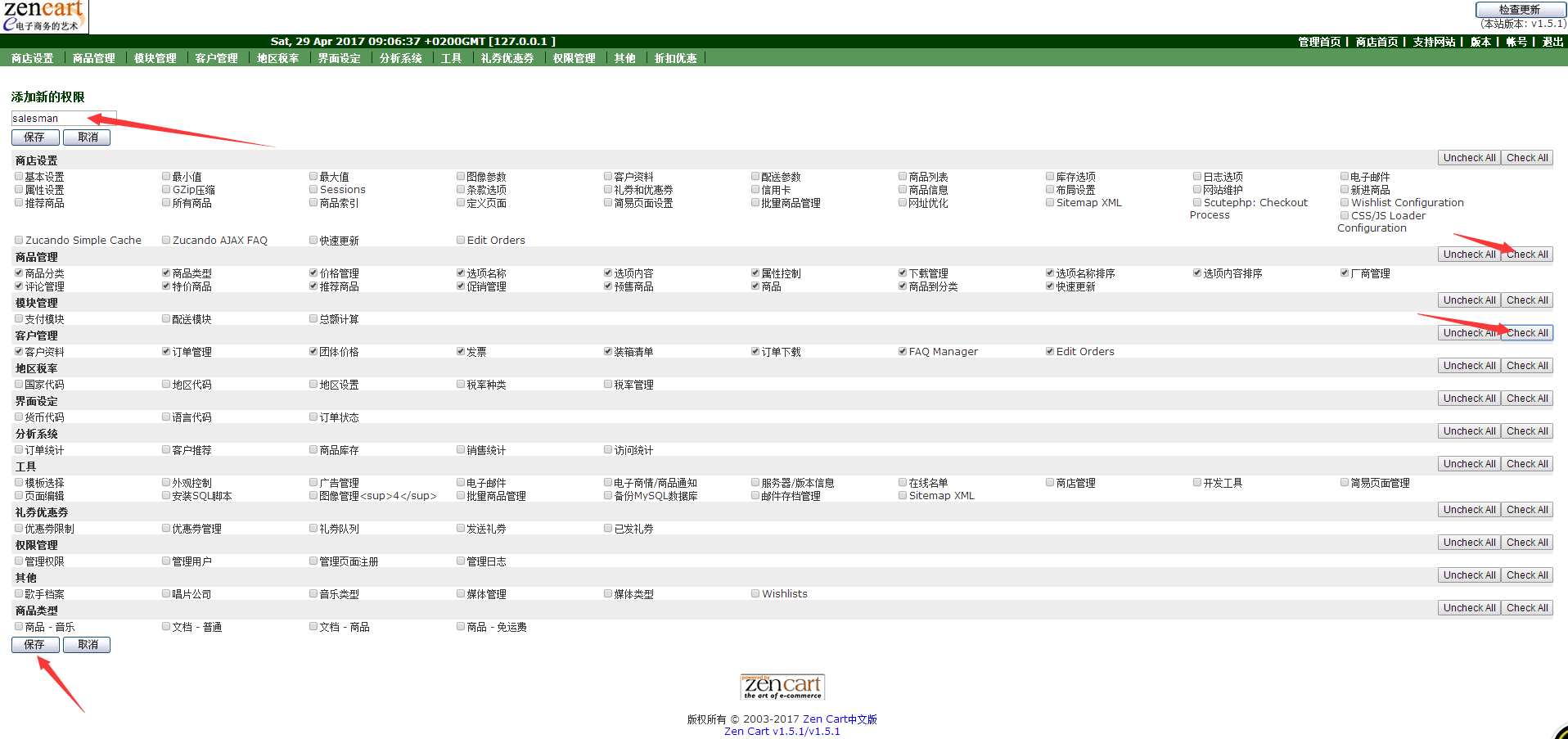This screenshot has height=739, width=1568.
Task: Open the 商品管理 menu in navigation bar
Action: 93,58
